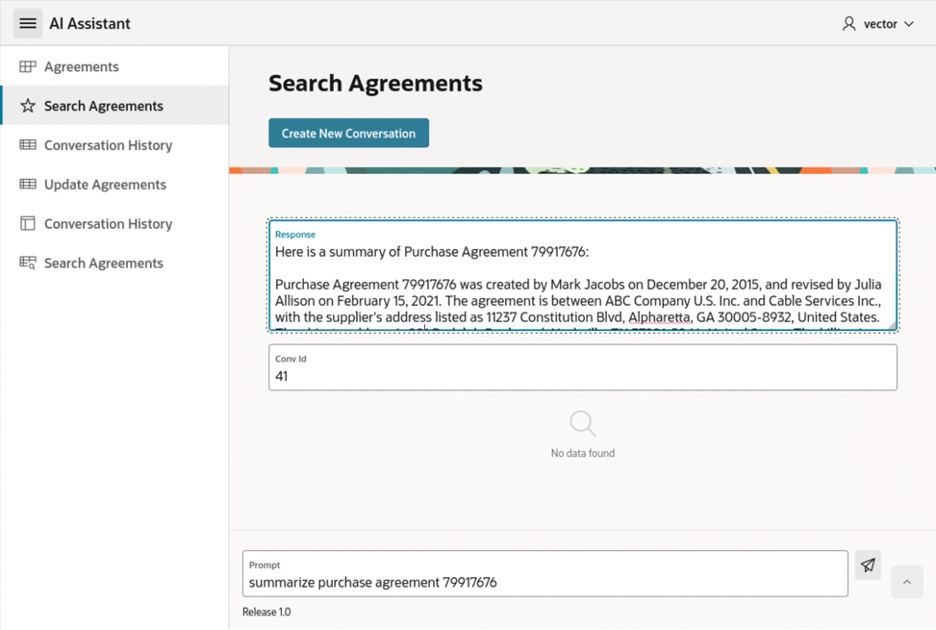Click the AI Assistant app title
Image resolution: width=936 pixels, height=630 pixels.
point(90,23)
